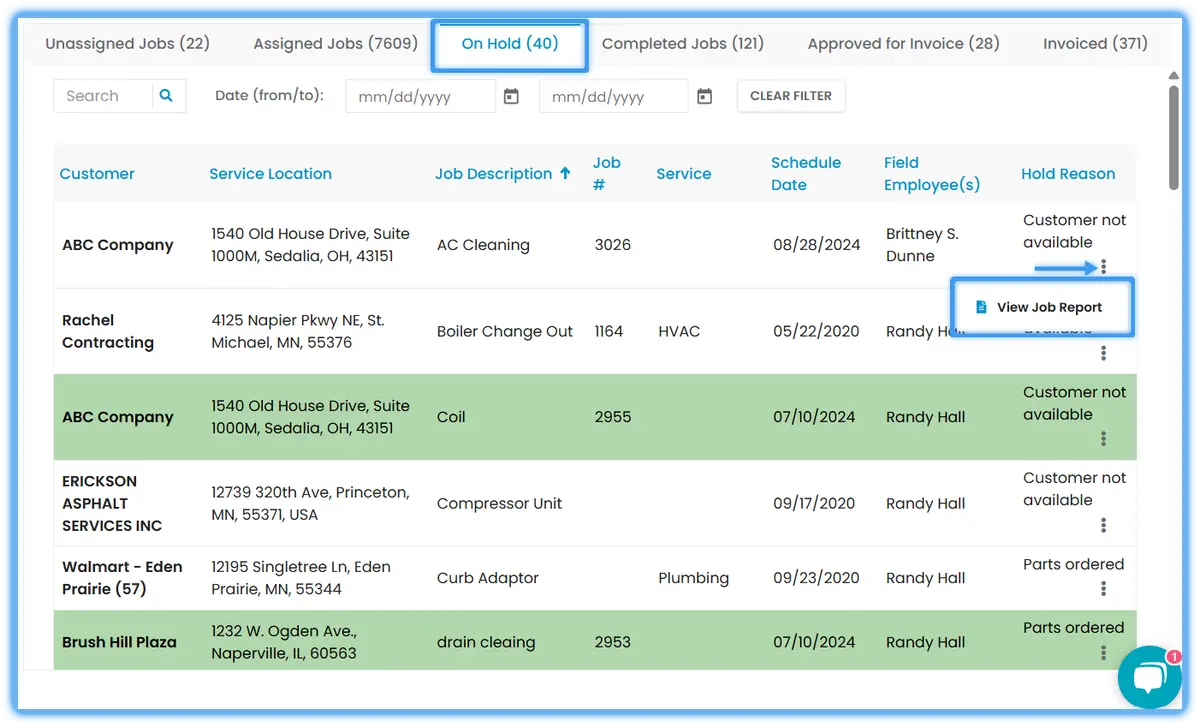Image resolution: width=1200 pixels, height=727 pixels.
Task: Click customer Walmart - Eden Prairie (57)
Action: (x=122, y=578)
